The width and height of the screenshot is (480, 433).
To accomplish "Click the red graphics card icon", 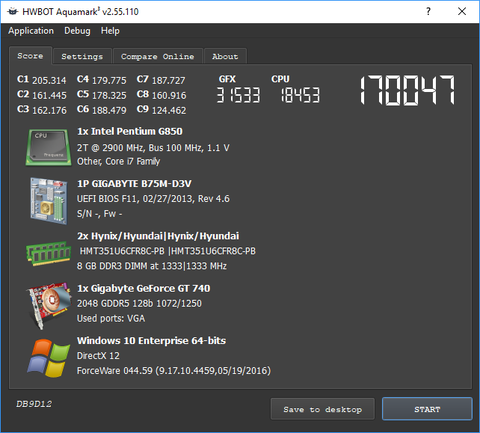I will tap(49, 306).
